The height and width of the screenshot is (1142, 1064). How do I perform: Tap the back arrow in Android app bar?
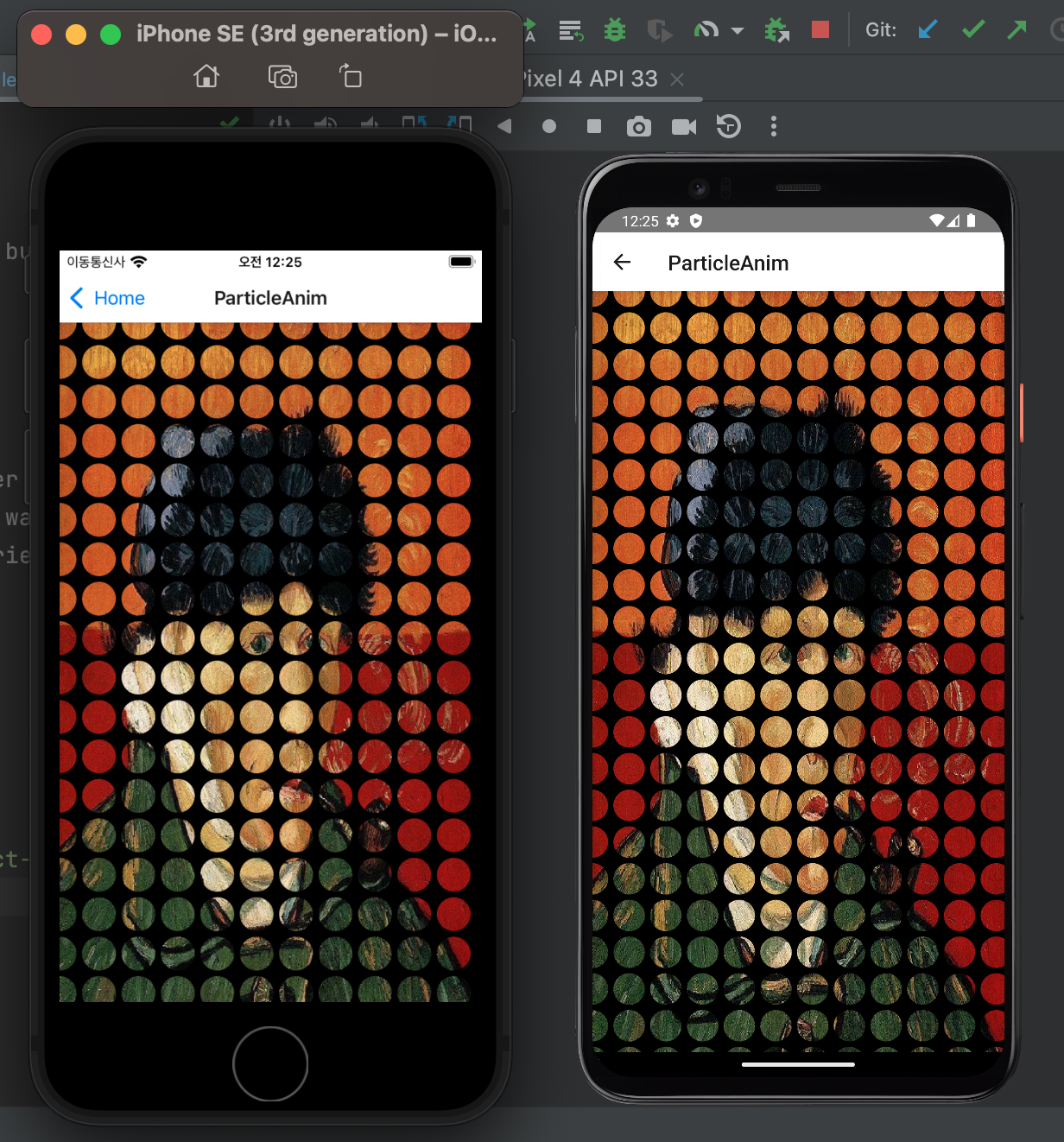click(622, 263)
